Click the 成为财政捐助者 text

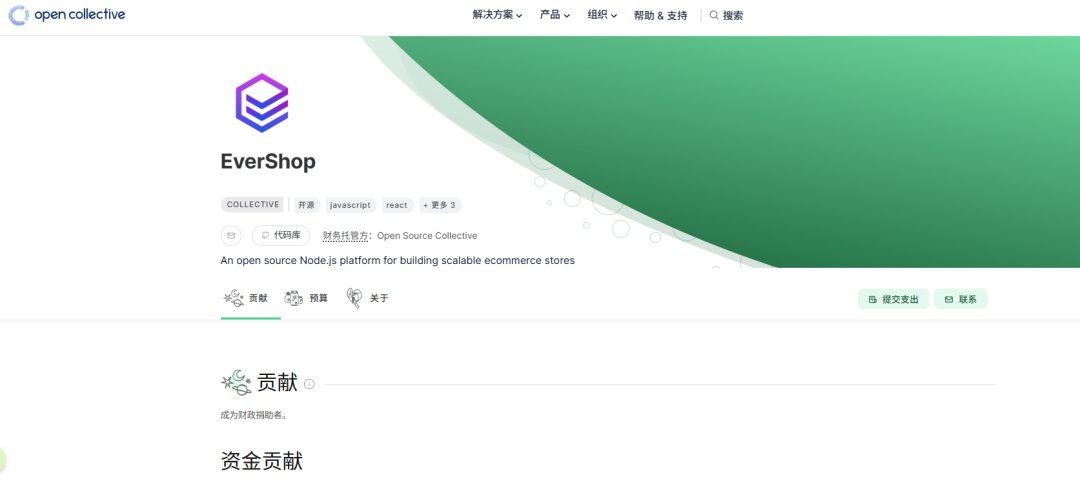tap(253, 415)
